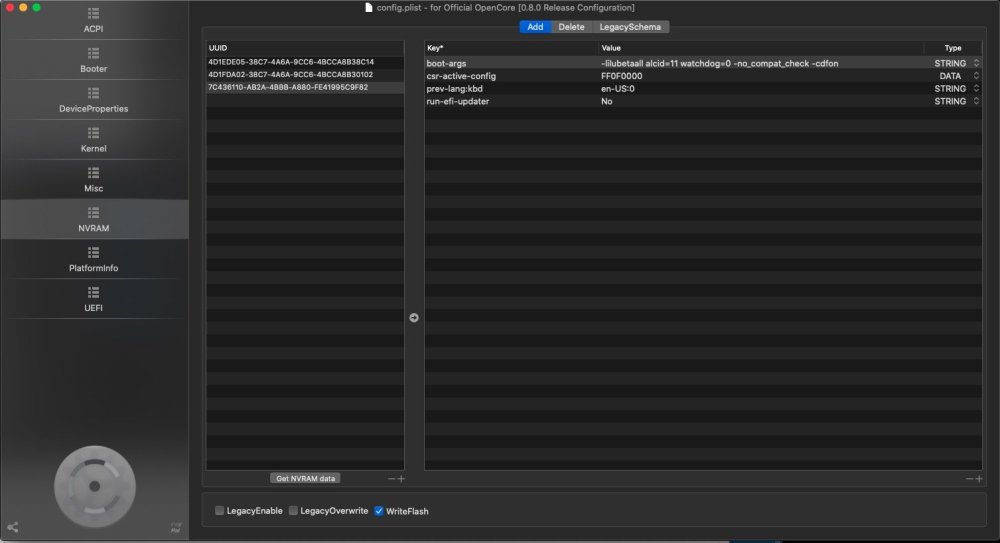Click the Get NVRAM data button

tap(305, 479)
